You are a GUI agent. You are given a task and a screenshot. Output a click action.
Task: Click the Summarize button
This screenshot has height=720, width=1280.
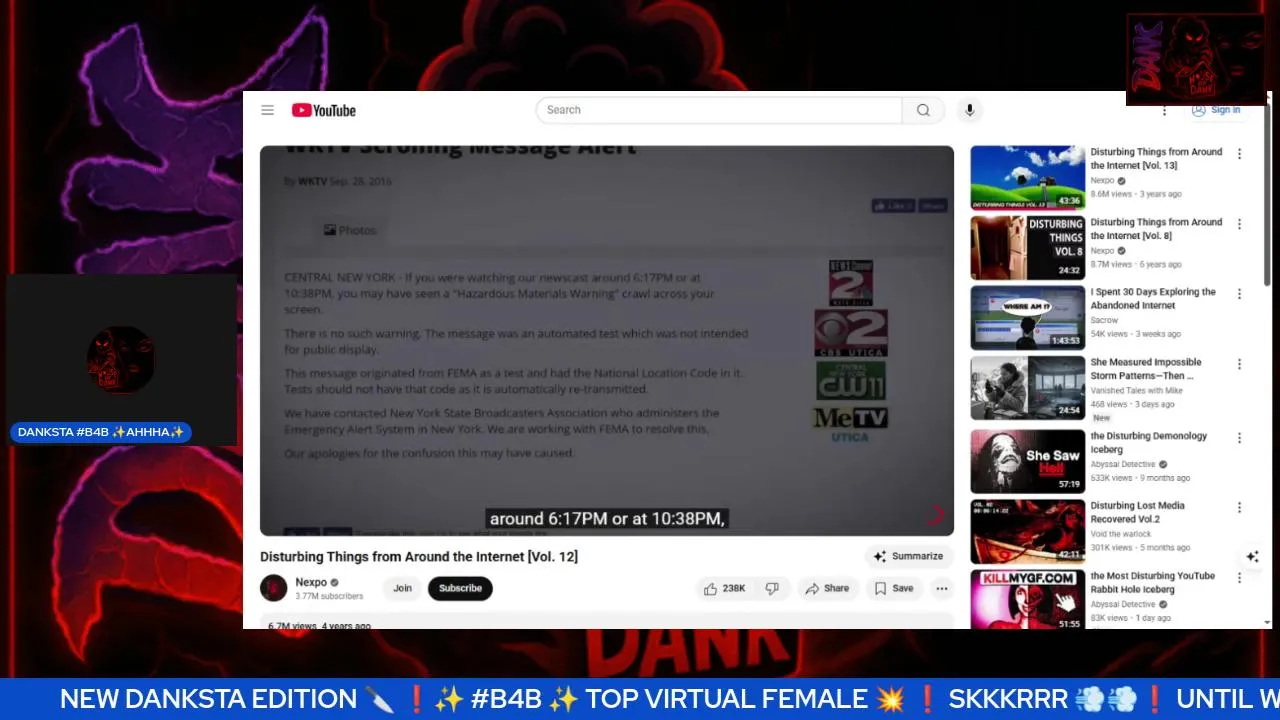908,556
